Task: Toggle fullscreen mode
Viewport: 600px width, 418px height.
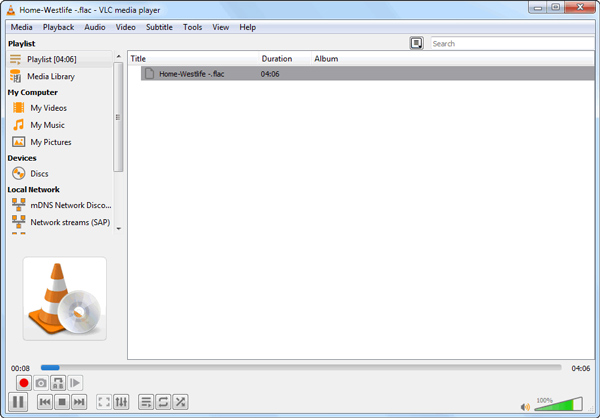Action: coord(104,402)
